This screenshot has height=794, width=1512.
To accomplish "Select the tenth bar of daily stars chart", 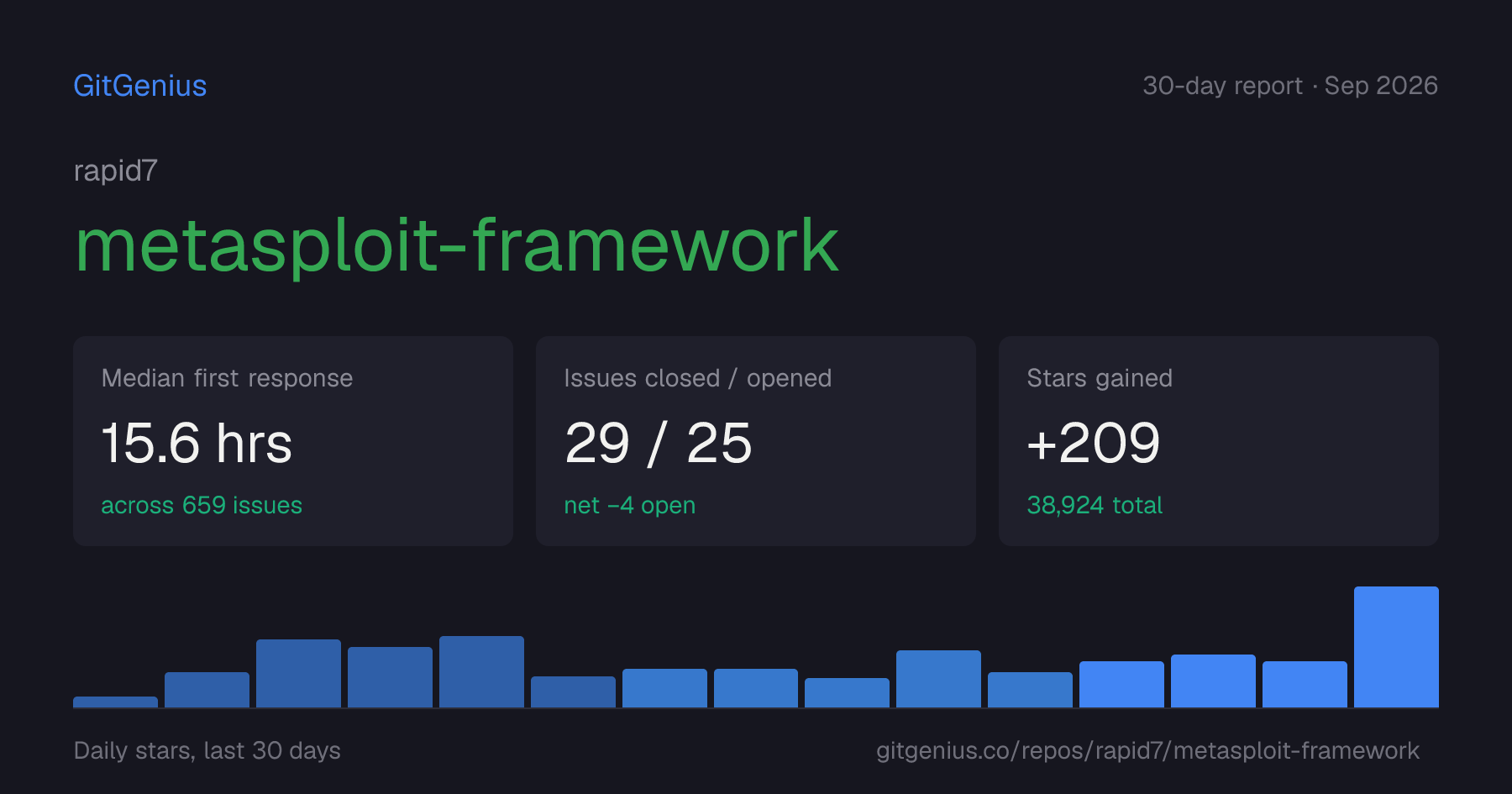I will tap(938, 679).
